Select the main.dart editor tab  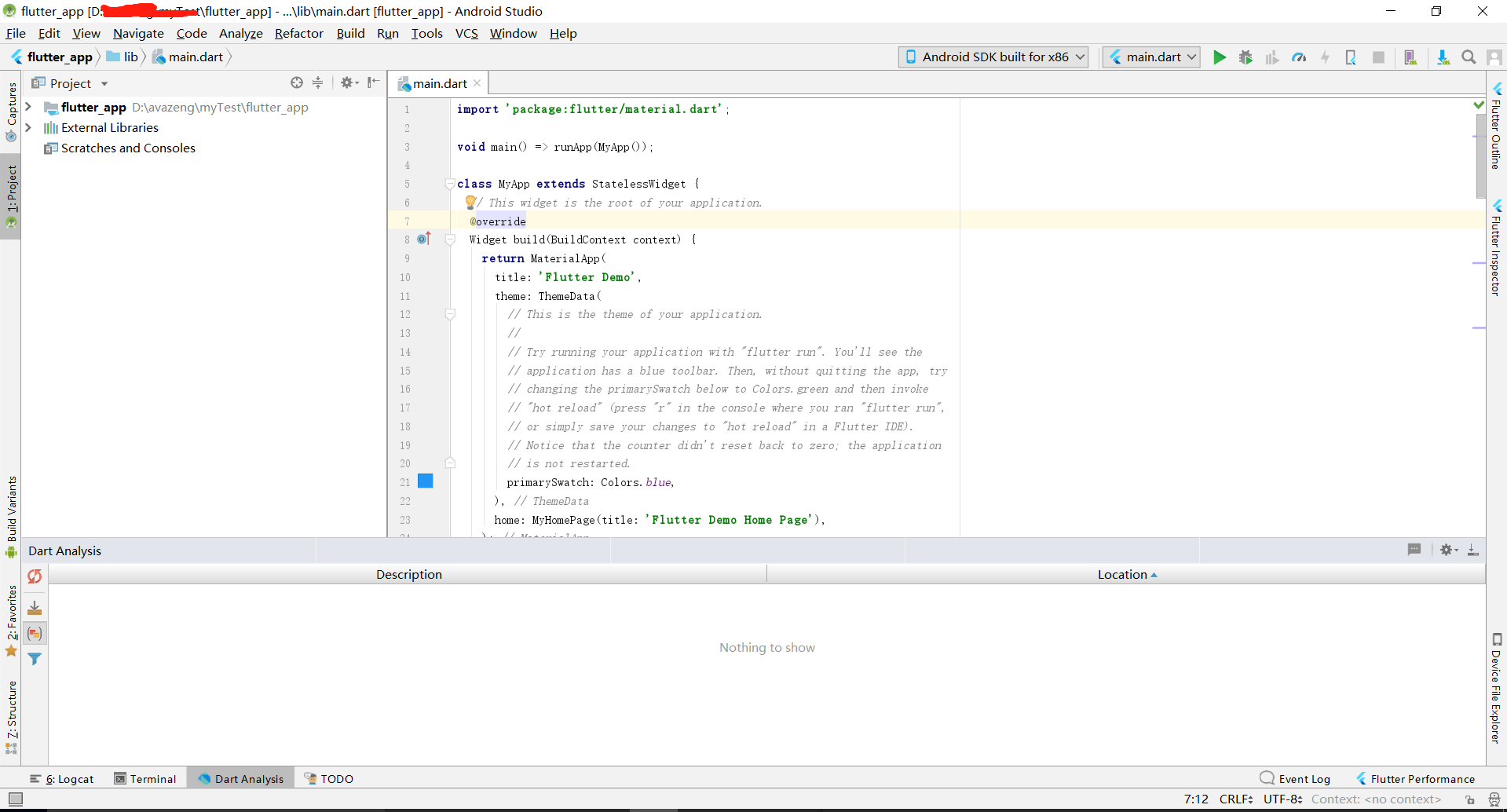pyautogui.click(x=439, y=83)
